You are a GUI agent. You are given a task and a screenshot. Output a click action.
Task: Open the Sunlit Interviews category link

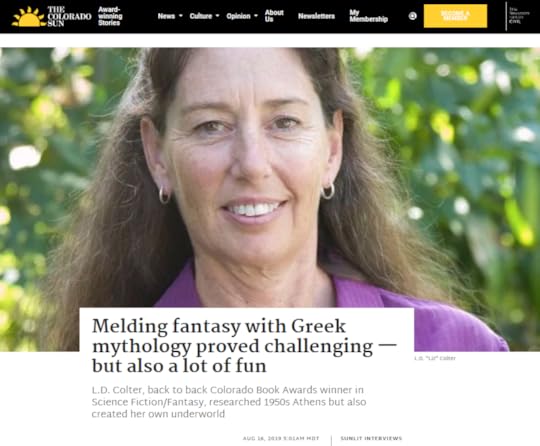click(x=371, y=438)
